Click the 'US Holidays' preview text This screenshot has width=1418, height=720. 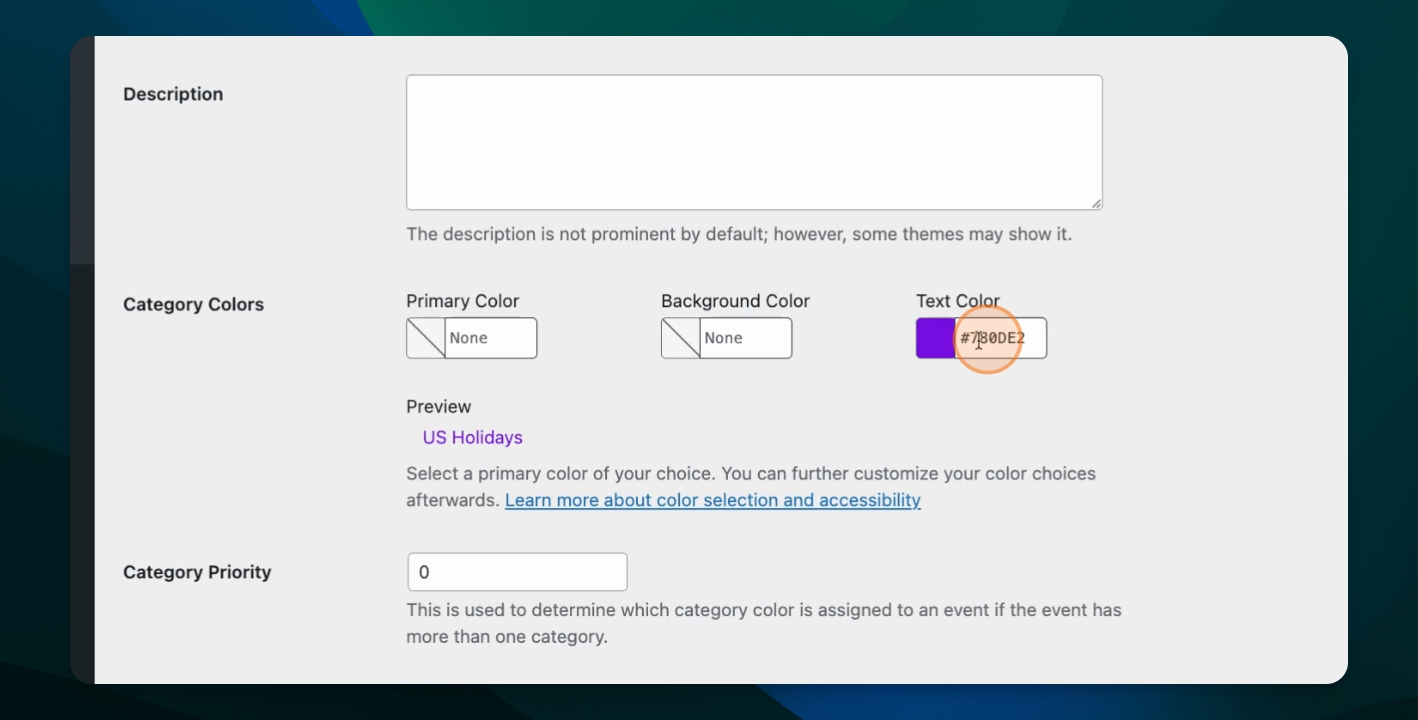coord(472,437)
